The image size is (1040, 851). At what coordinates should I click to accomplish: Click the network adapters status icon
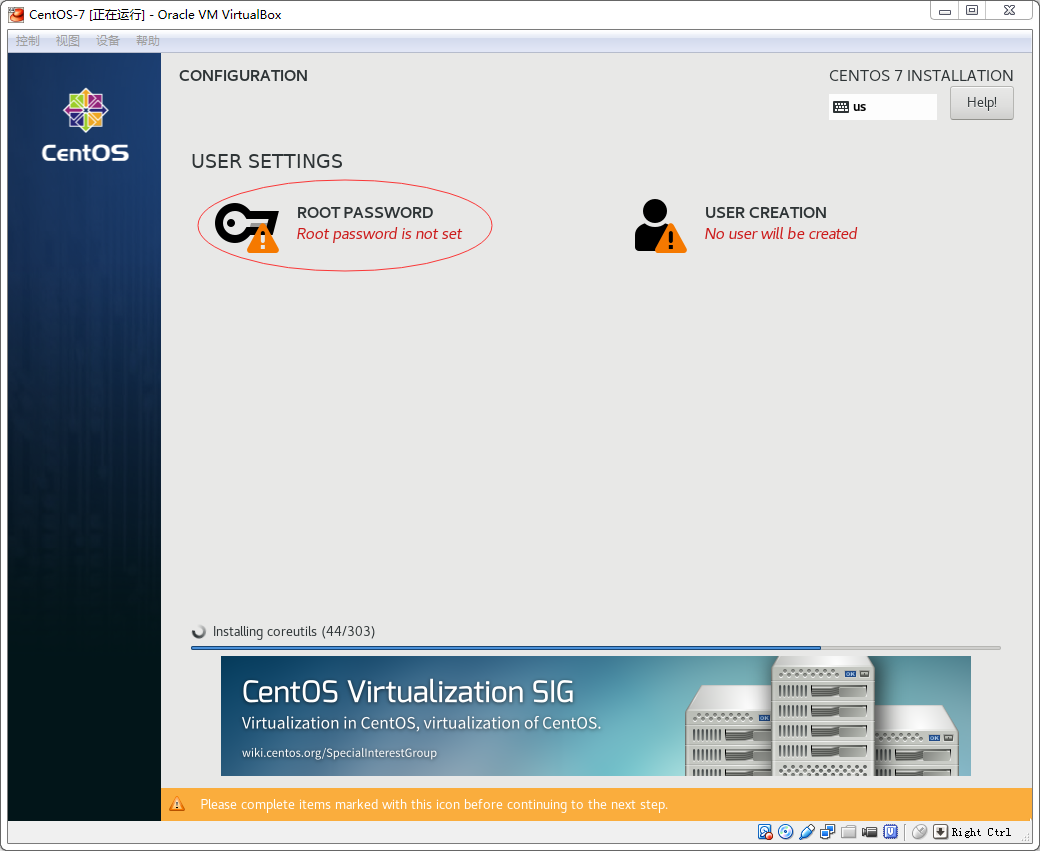(828, 832)
